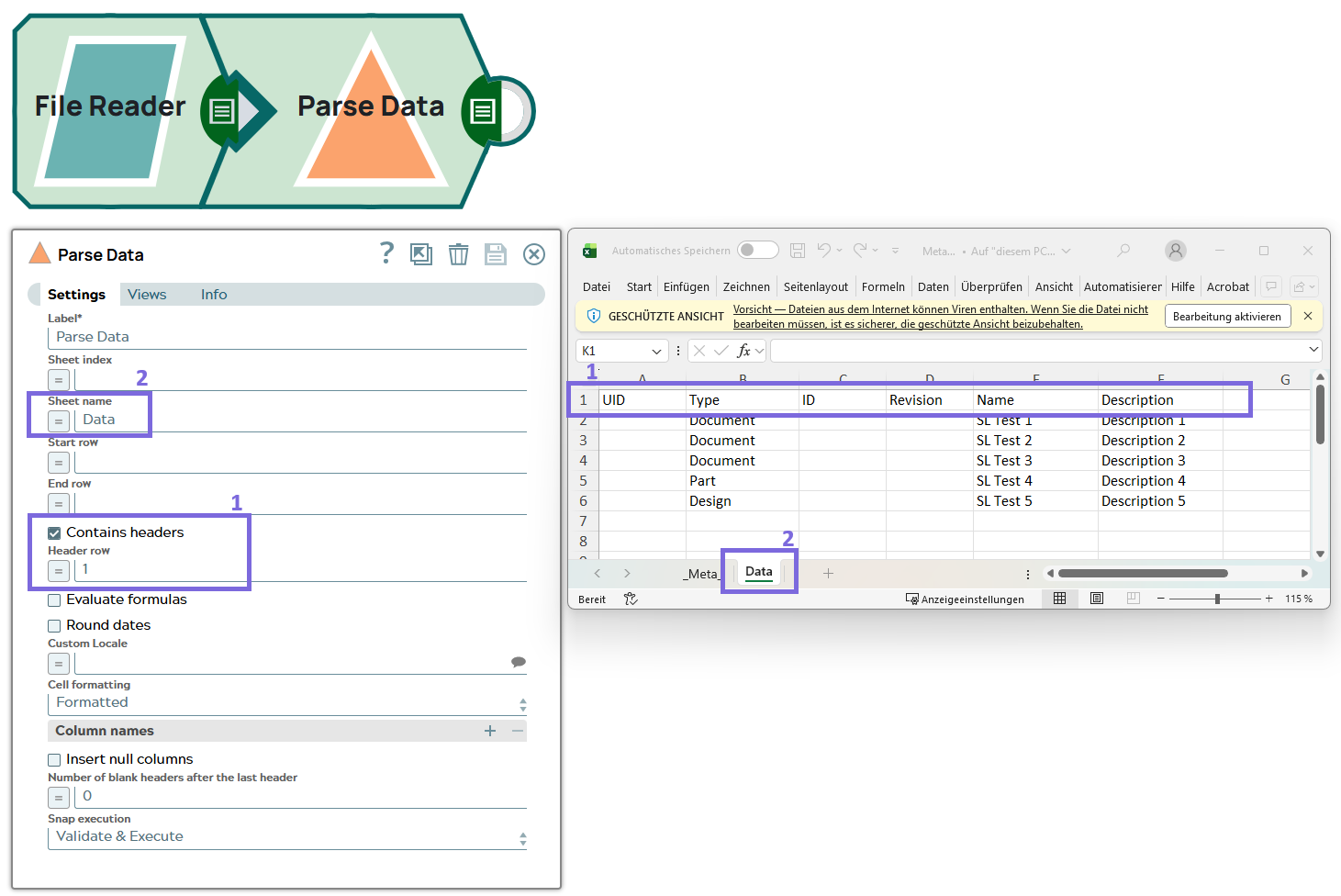The width and height of the screenshot is (1341, 896).
Task: Click Anzeigeeinstellungen in status bar
Action: click(x=965, y=599)
